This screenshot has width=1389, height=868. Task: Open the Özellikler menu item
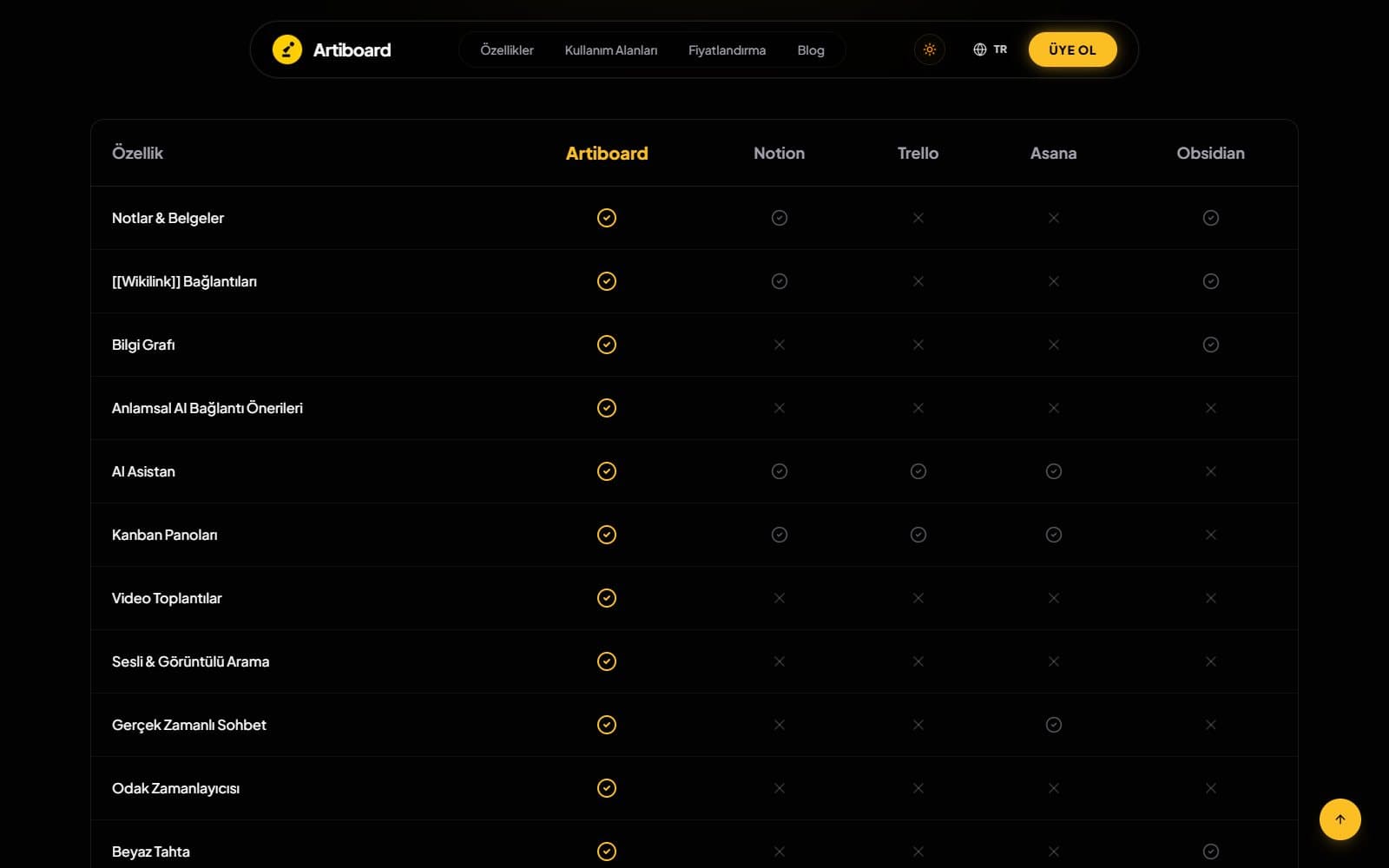point(507,50)
